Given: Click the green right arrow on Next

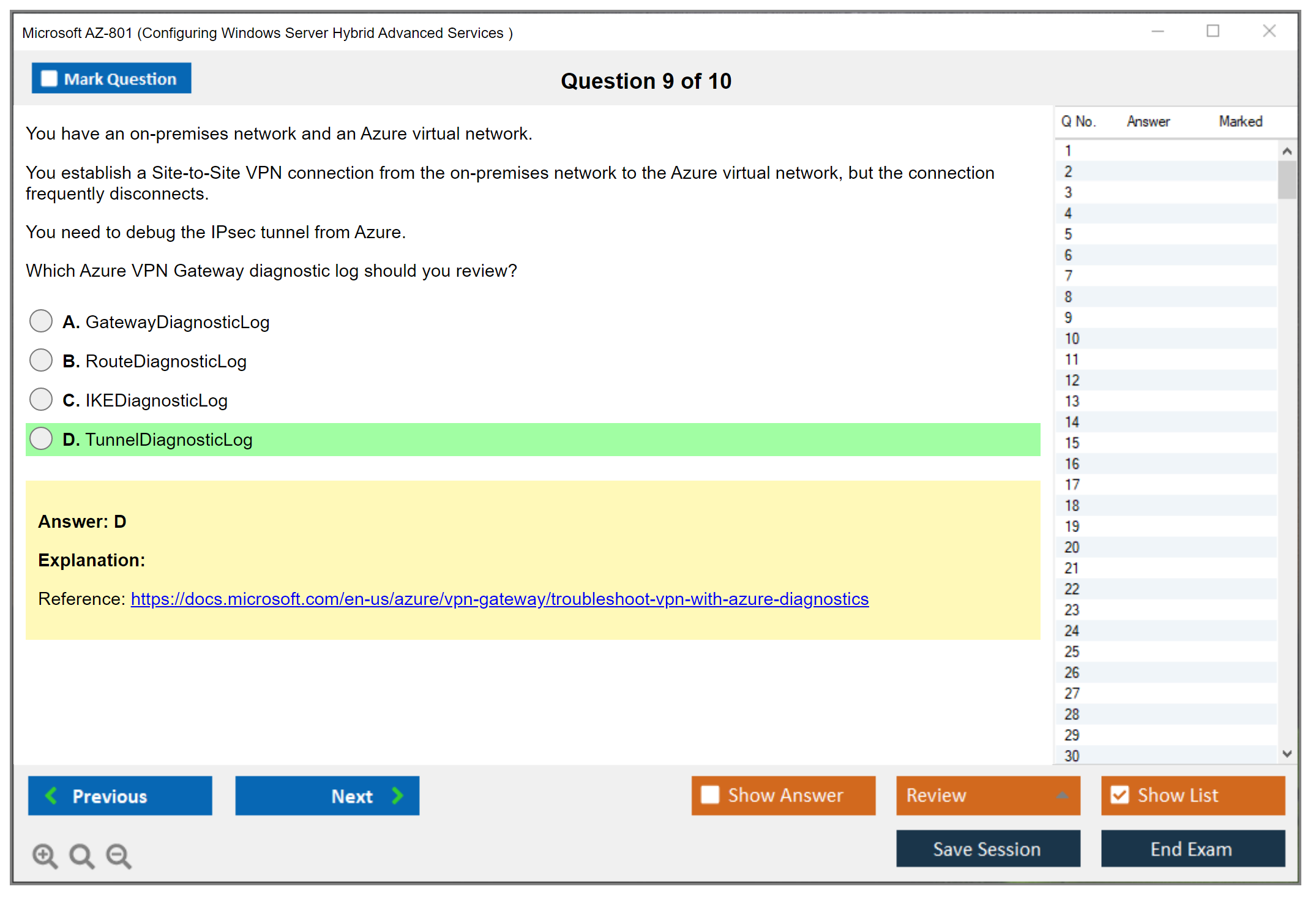Looking at the screenshot, I should tap(397, 795).
